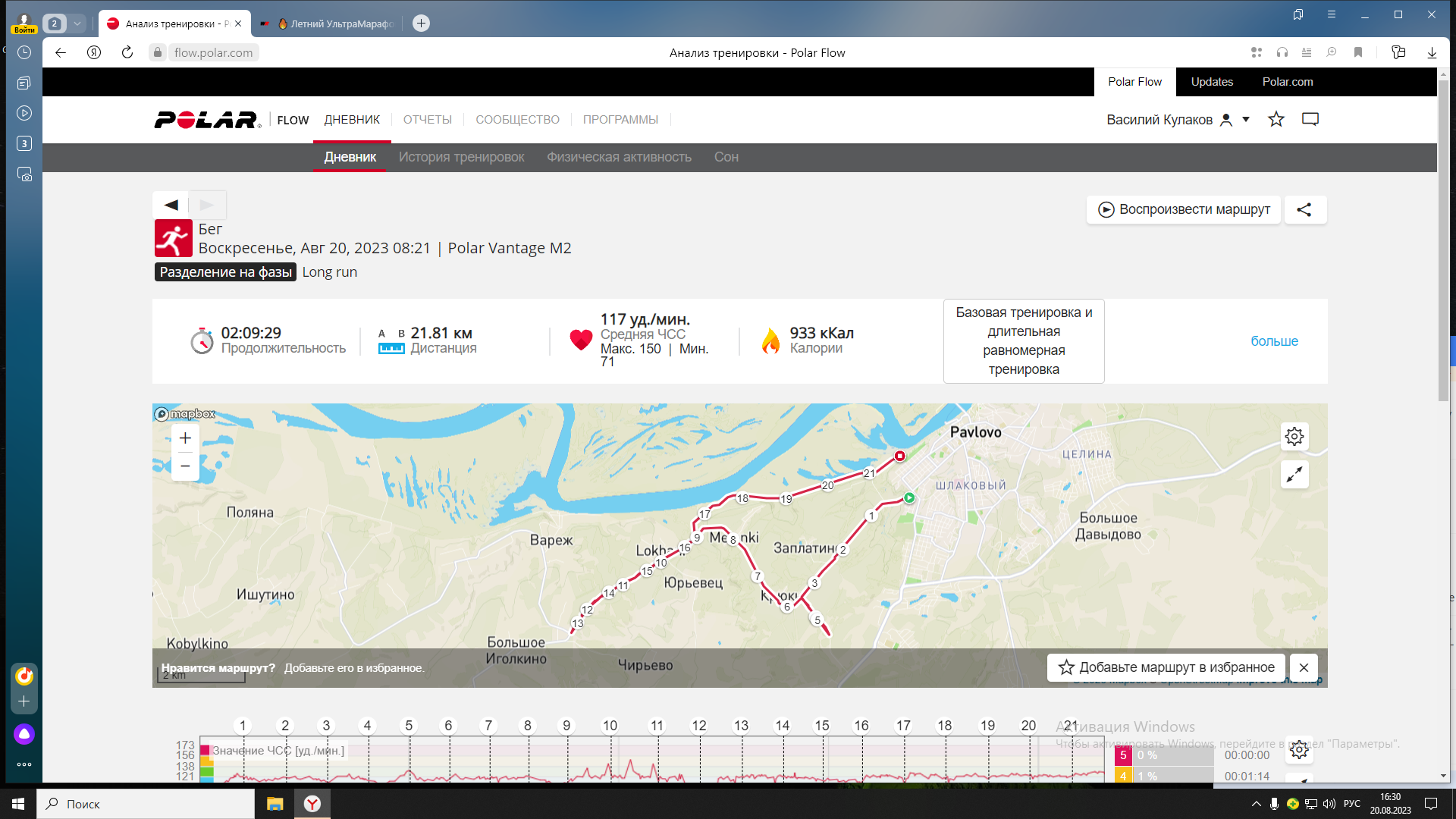
Task: Expand the map to fullscreen
Action: click(x=1294, y=475)
